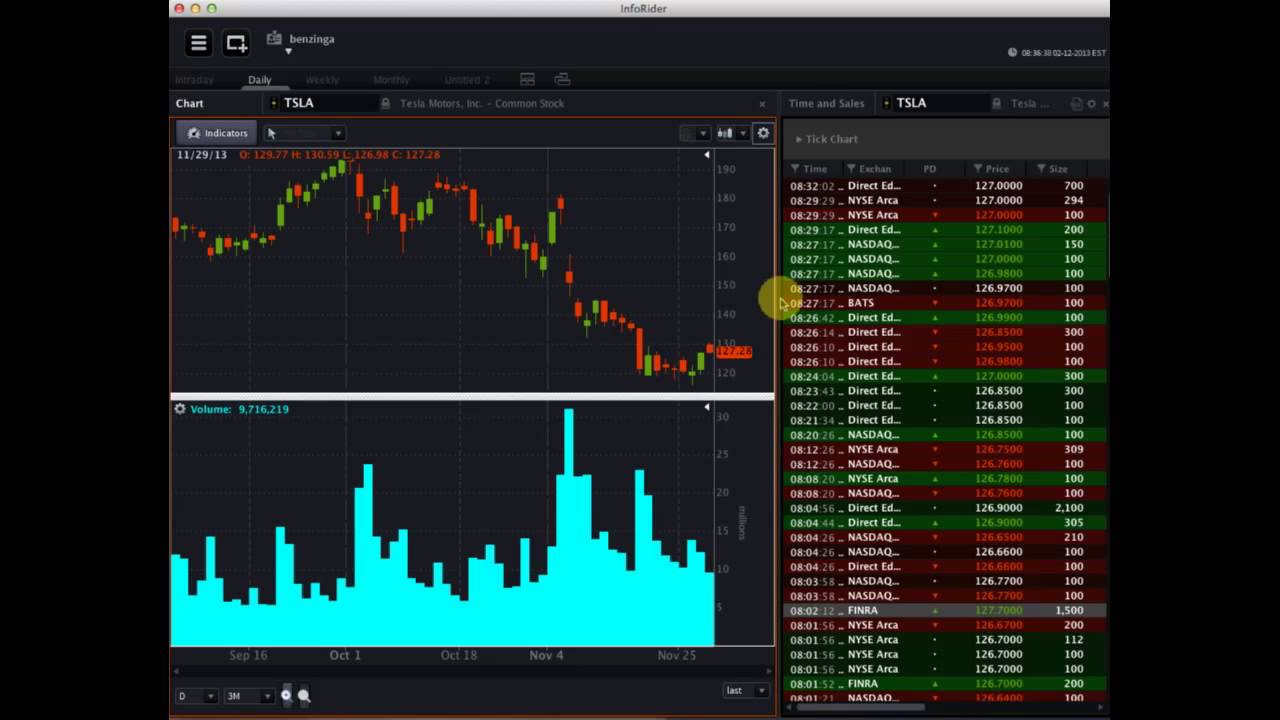
Task: Click the Volume: 9,716,219 label
Action: (x=240, y=409)
